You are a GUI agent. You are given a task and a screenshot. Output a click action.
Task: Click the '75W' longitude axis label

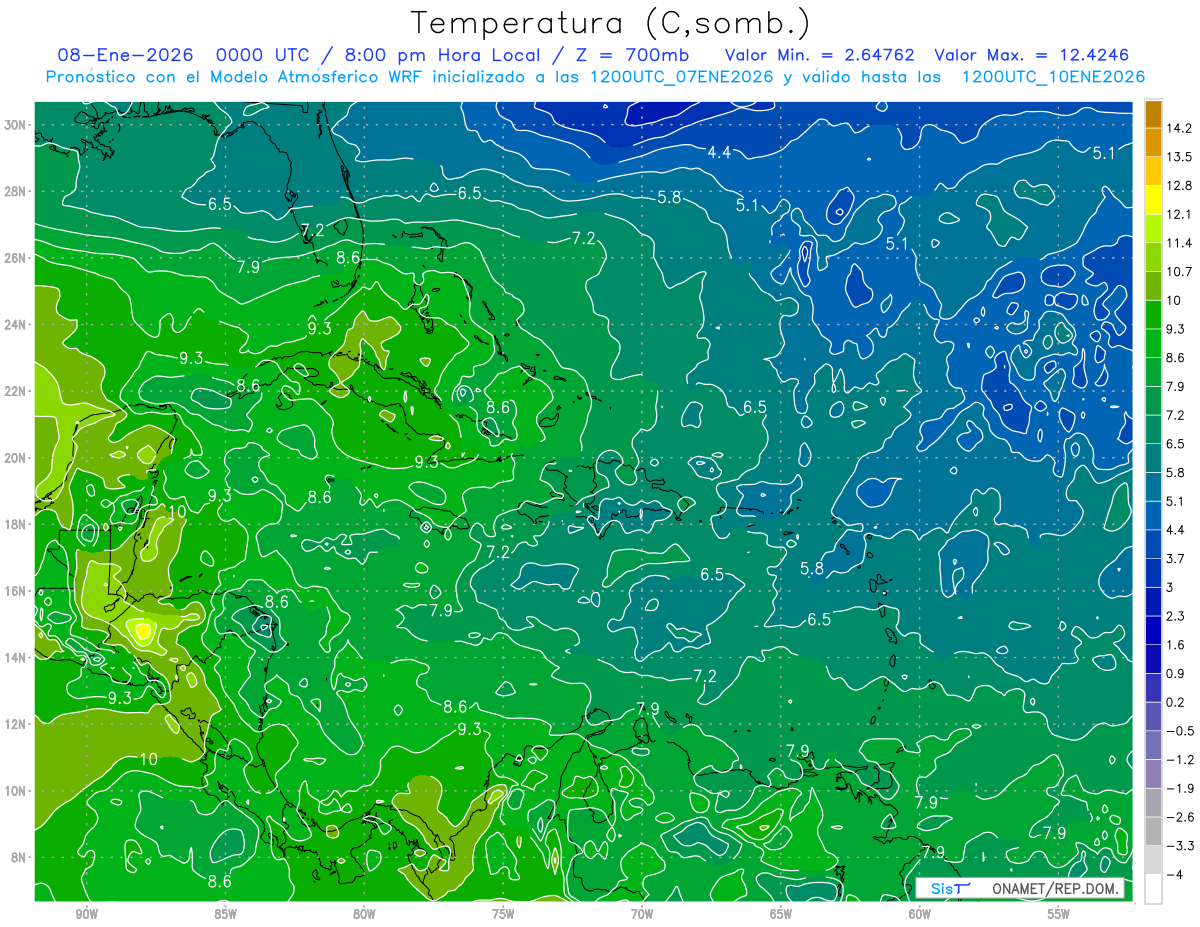(503, 914)
